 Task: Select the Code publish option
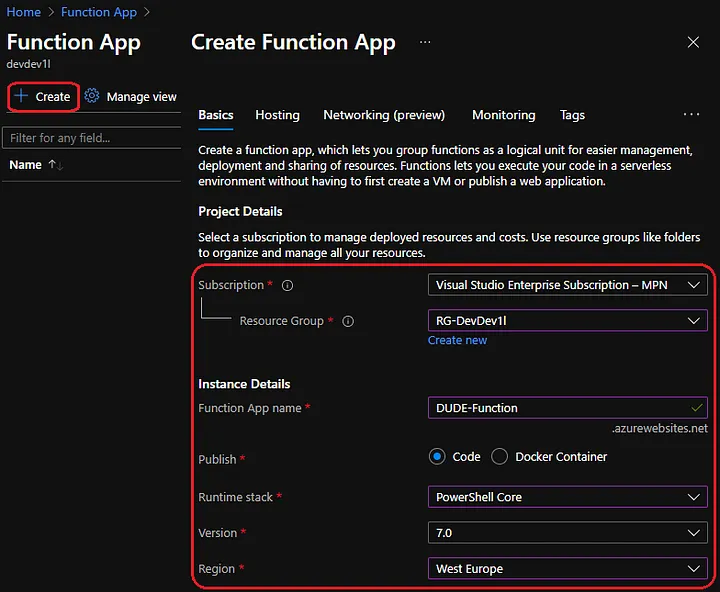click(x=437, y=457)
